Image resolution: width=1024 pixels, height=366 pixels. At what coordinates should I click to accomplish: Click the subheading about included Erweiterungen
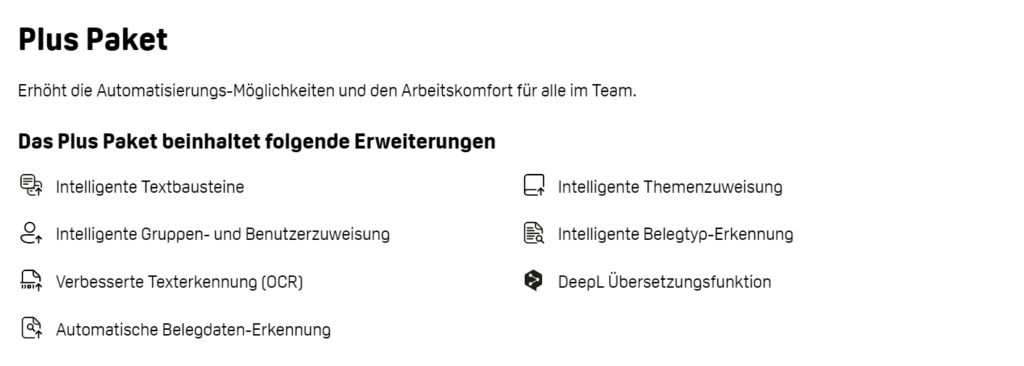257,141
